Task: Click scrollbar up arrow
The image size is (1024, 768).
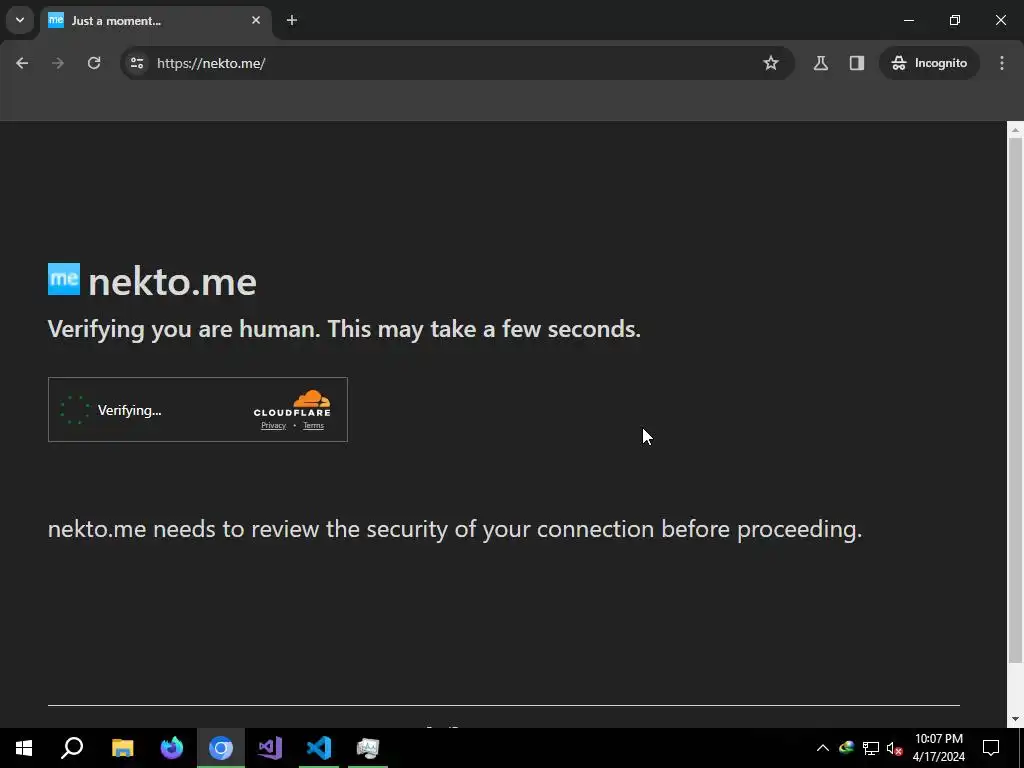Action: pyautogui.click(x=1015, y=130)
